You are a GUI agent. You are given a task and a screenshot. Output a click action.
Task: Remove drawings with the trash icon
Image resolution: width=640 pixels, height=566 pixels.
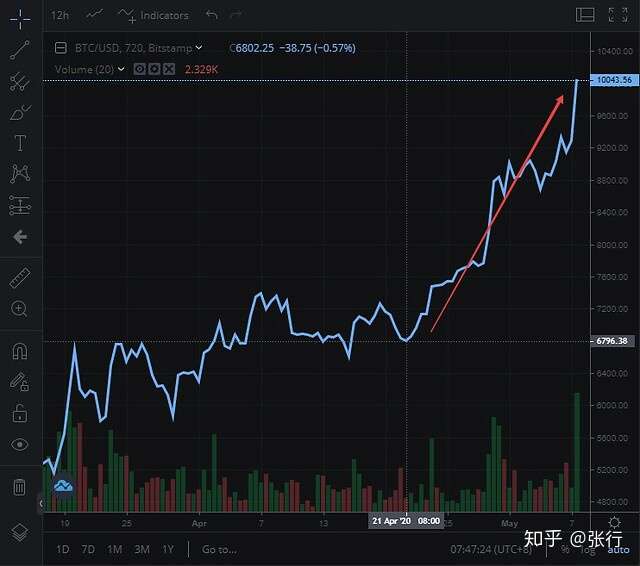20,487
